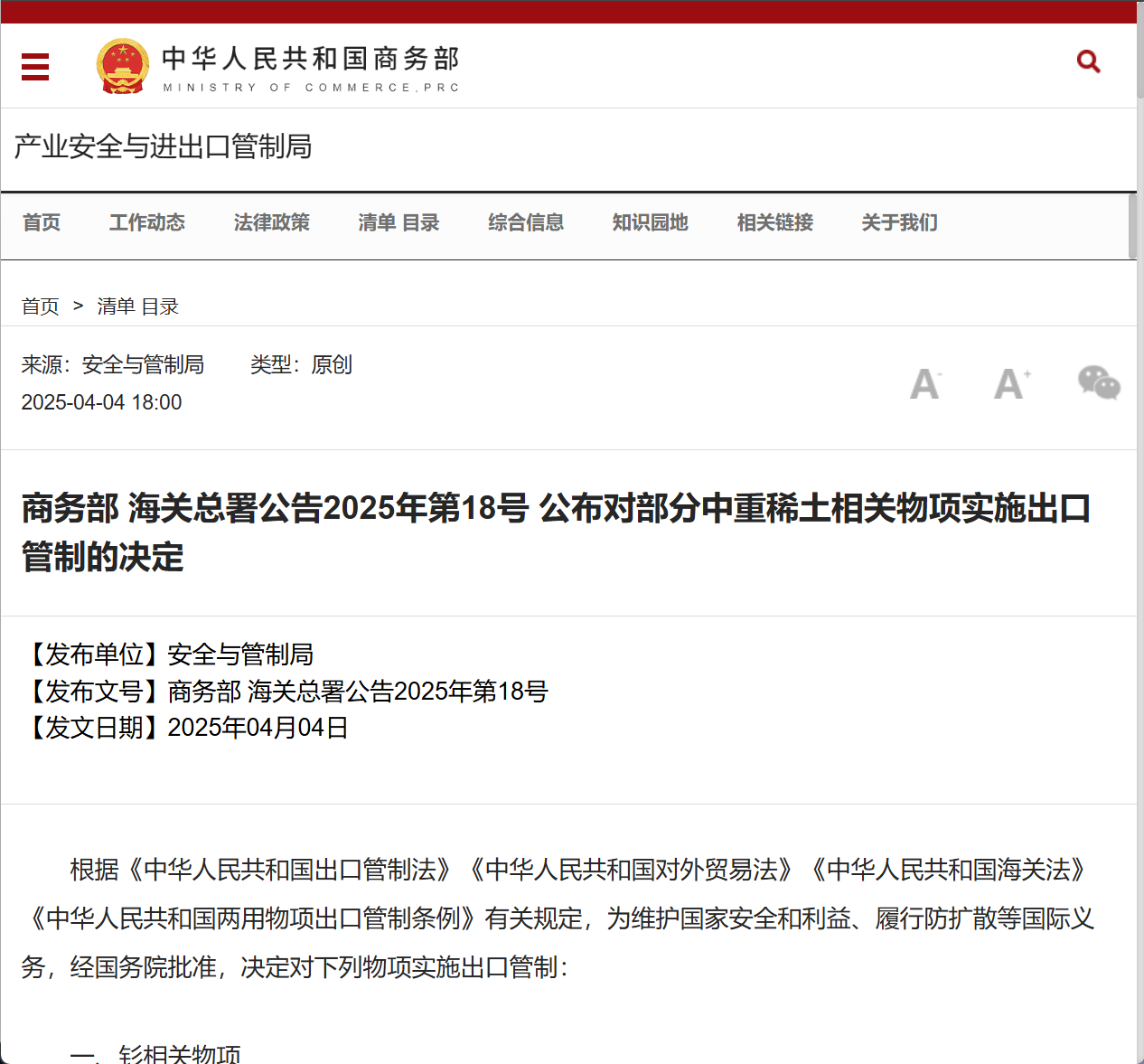Open the 工作动态 navigation tab

[x=147, y=222]
